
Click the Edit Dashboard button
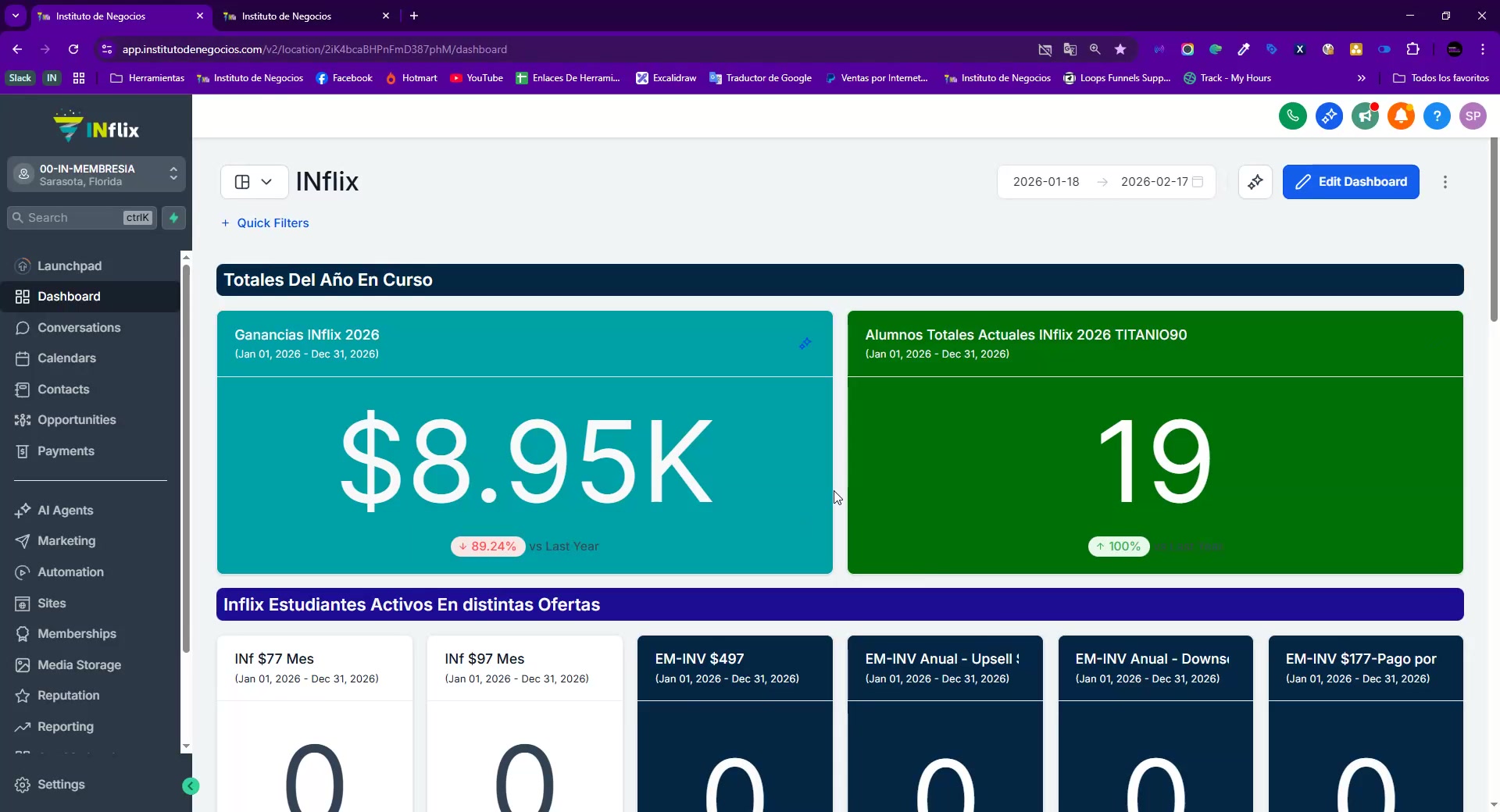click(1351, 182)
